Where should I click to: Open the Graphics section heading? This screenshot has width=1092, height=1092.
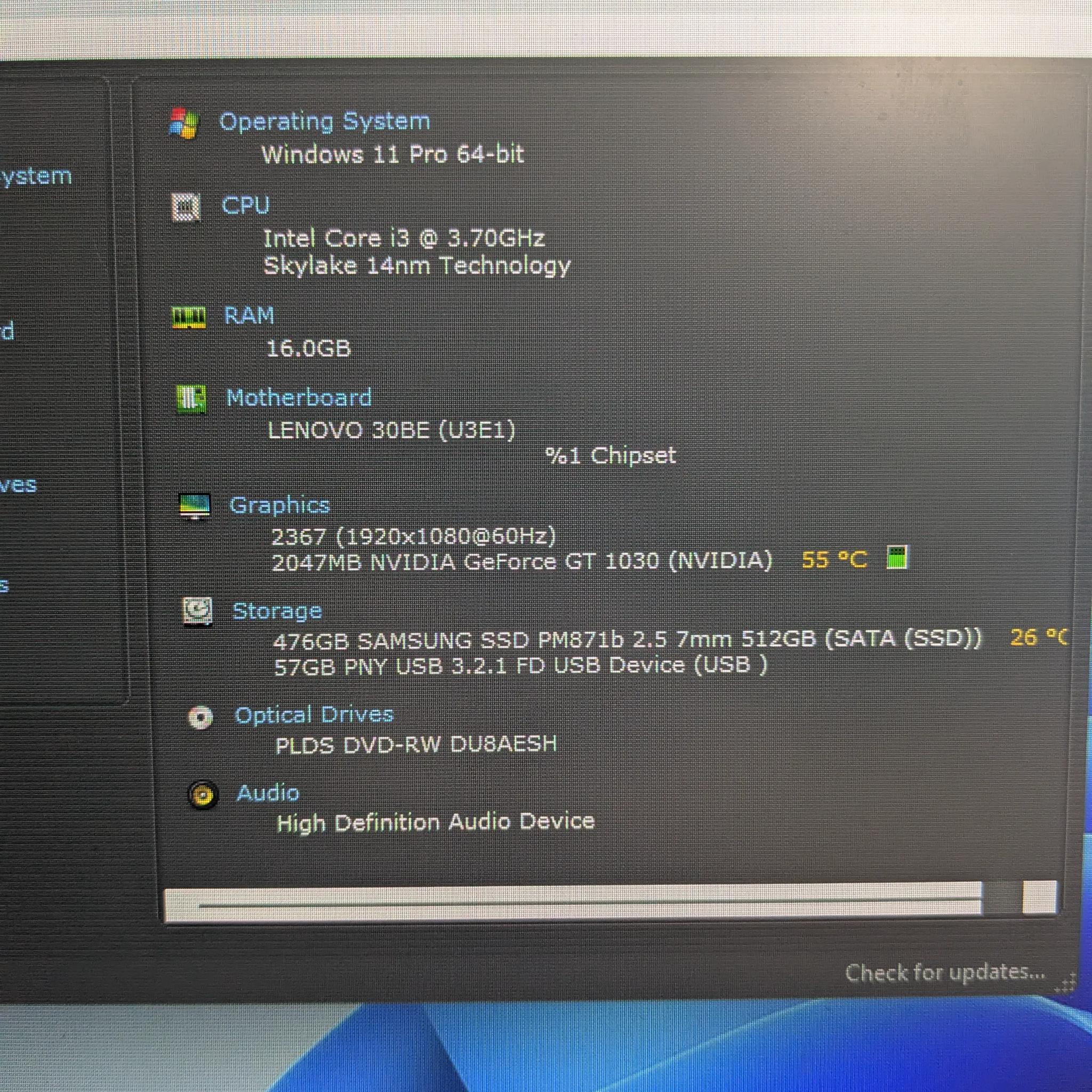(279, 505)
